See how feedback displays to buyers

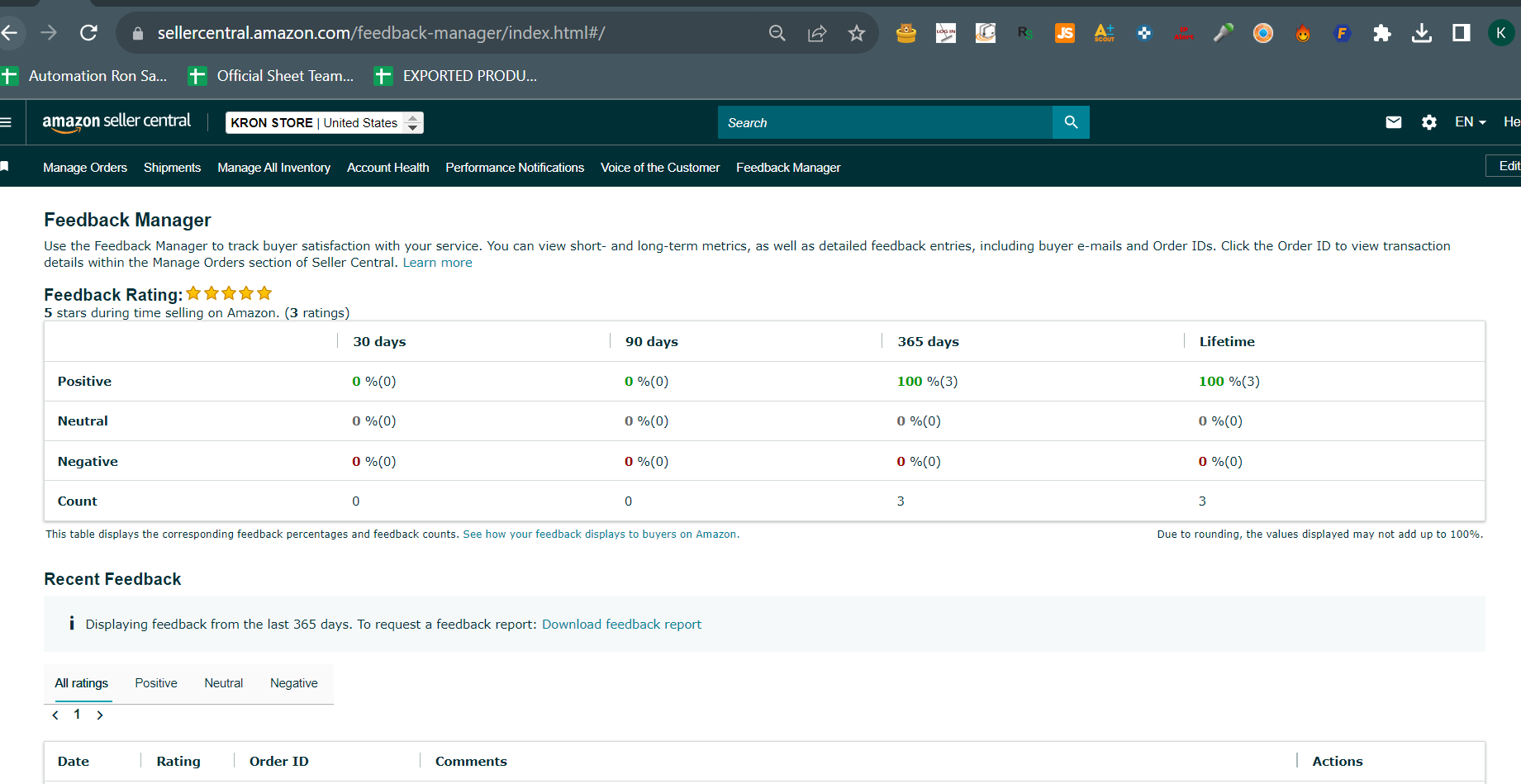click(600, 535)
